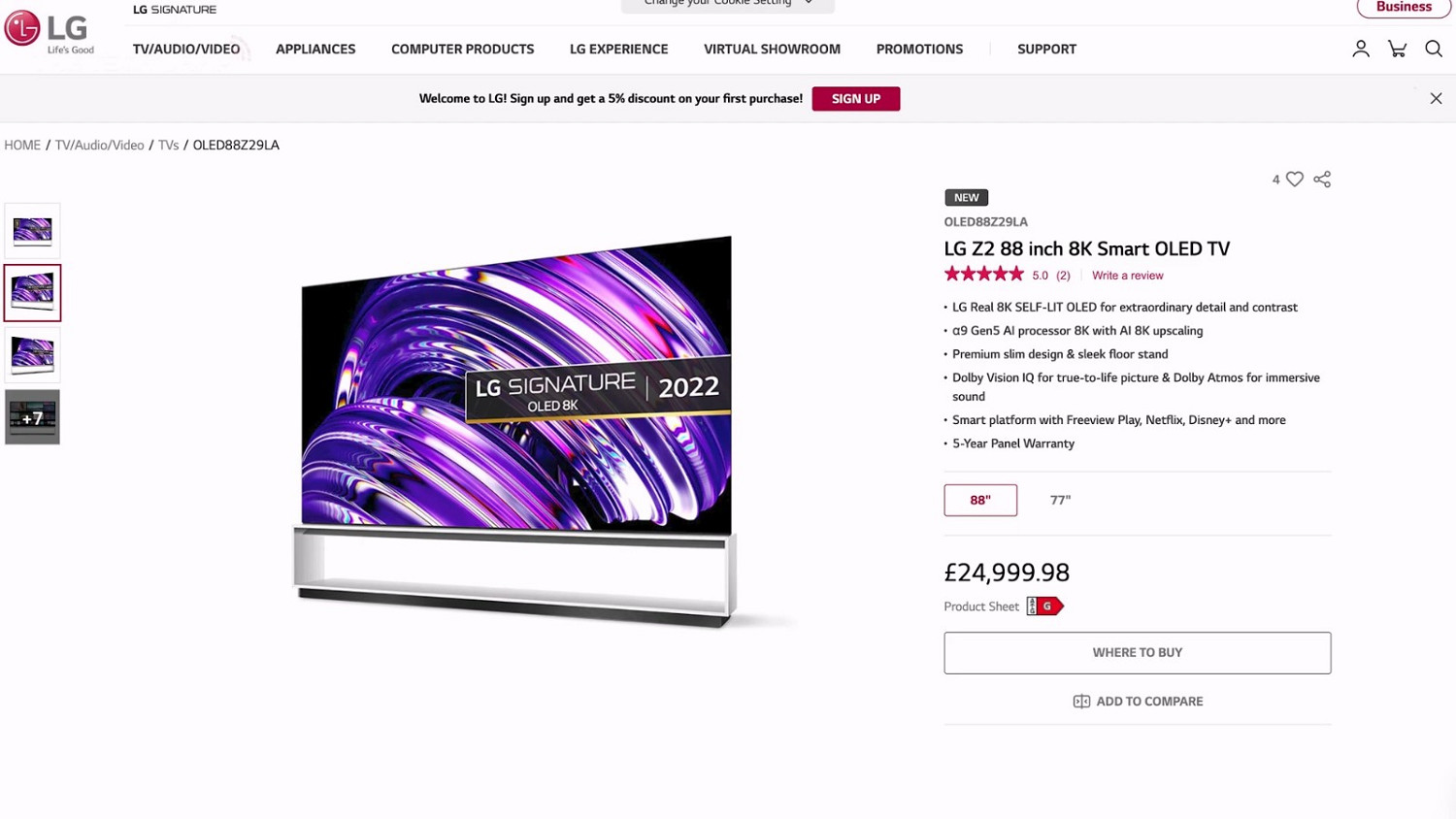The height and width of the screenshot is (819, 1456).
Task: Dismiss the welcome discount banner
Action: 1436,99
